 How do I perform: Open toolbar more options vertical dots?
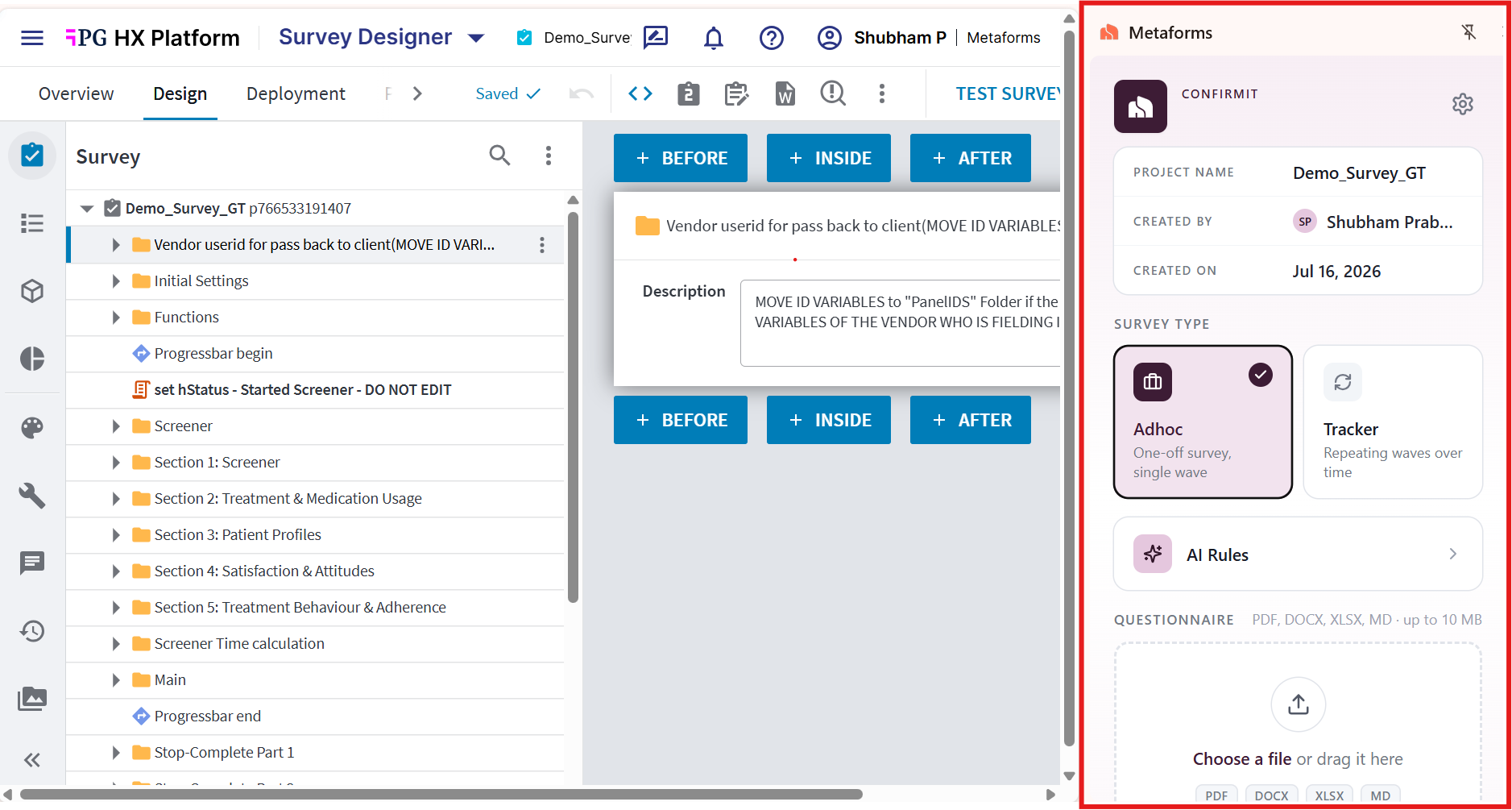click(882, 94)
